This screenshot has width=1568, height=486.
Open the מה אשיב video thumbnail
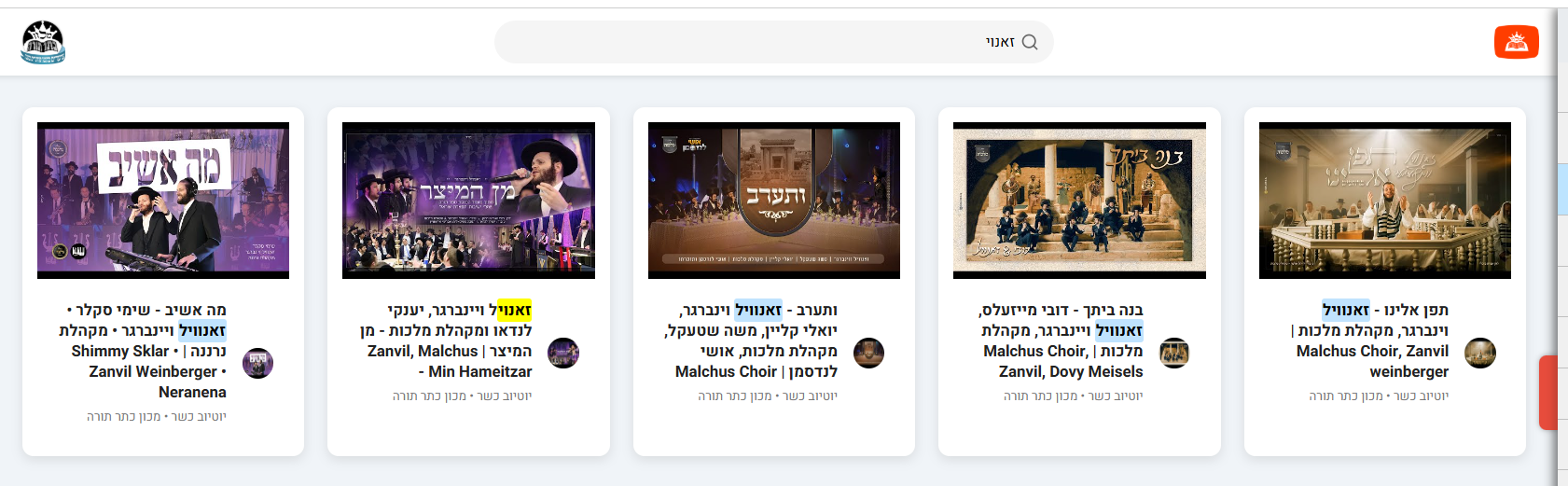pos(163,201)
